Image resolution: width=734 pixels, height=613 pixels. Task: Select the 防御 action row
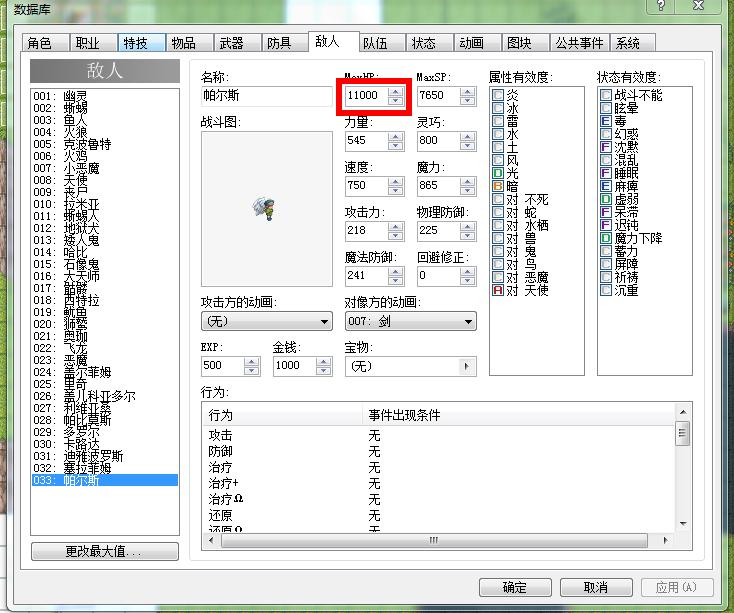tap(439, 451)
